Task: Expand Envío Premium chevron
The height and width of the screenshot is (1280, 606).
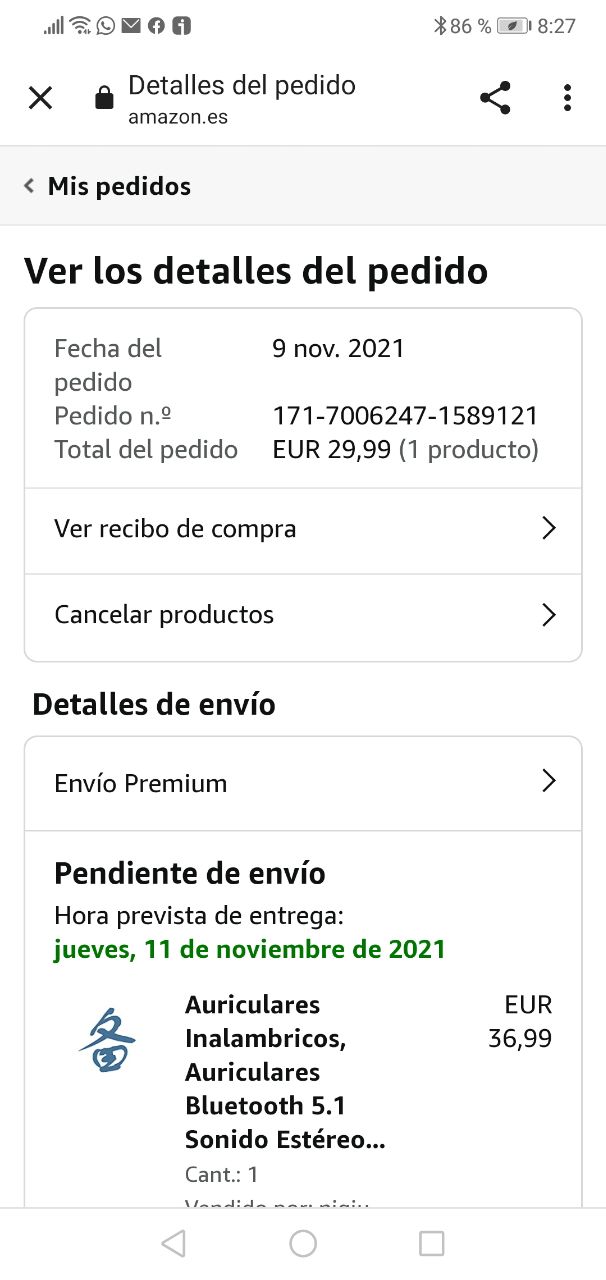Action: (548, 782)
